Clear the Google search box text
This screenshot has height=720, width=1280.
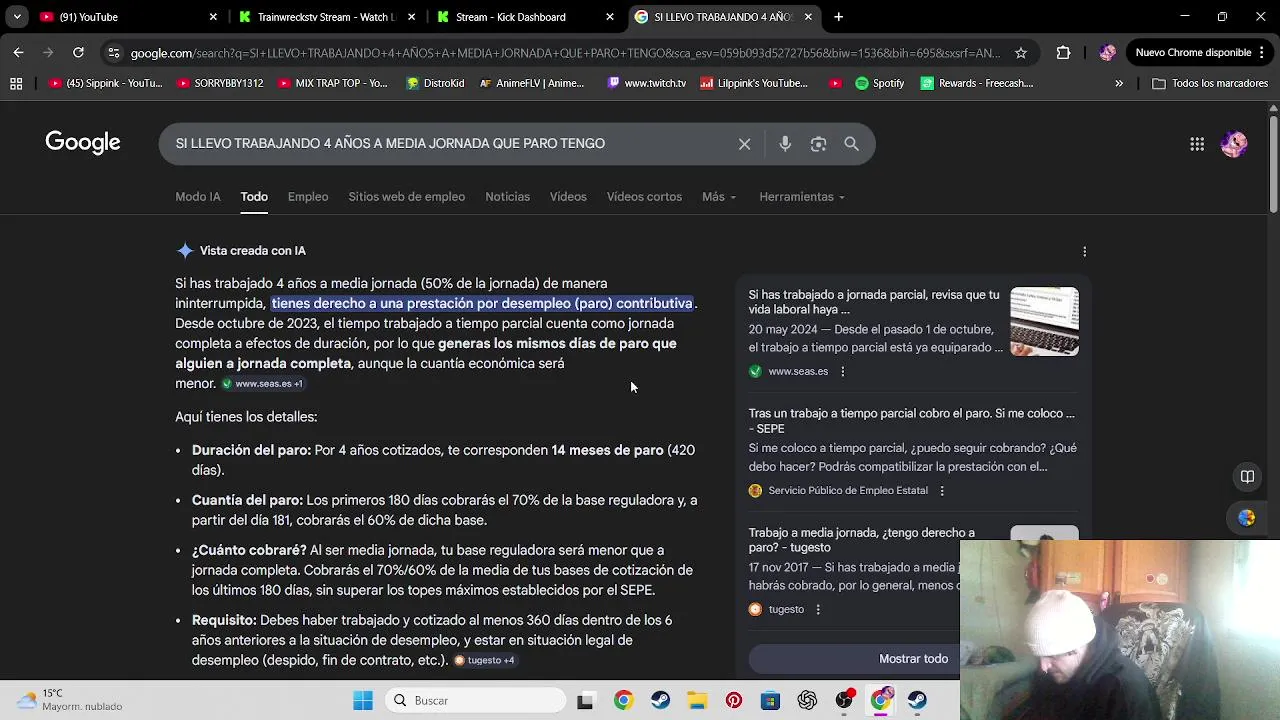(744, 144)
